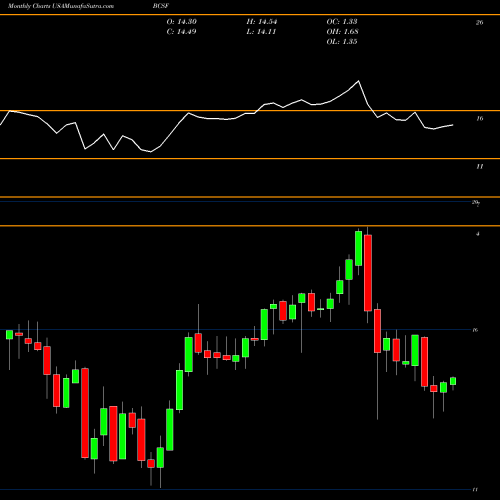Click the high price value H: 14.54
The image size is (500, 500).
(262, 22)
